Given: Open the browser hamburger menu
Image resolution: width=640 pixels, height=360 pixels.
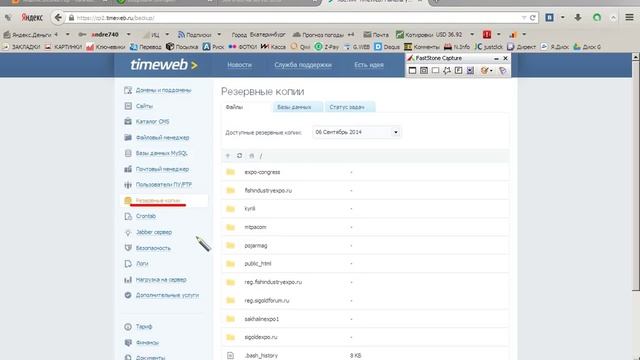Looking at the screenshot, I should [629, 18].
